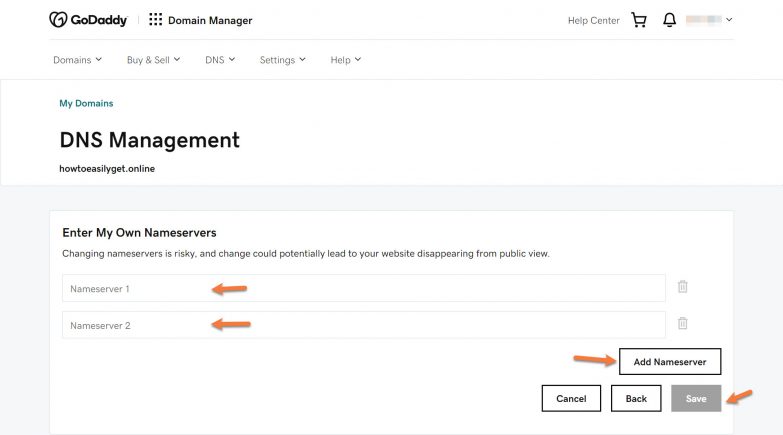This screenshot has height=435, width=783.
Task: Open the apps grid icon
Action: (x=155, y=20)
